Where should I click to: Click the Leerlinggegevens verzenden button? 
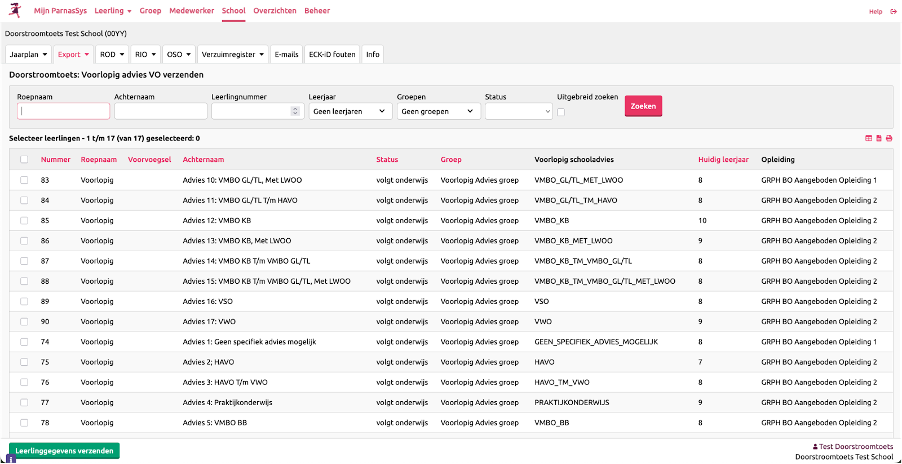pos(64,451)
